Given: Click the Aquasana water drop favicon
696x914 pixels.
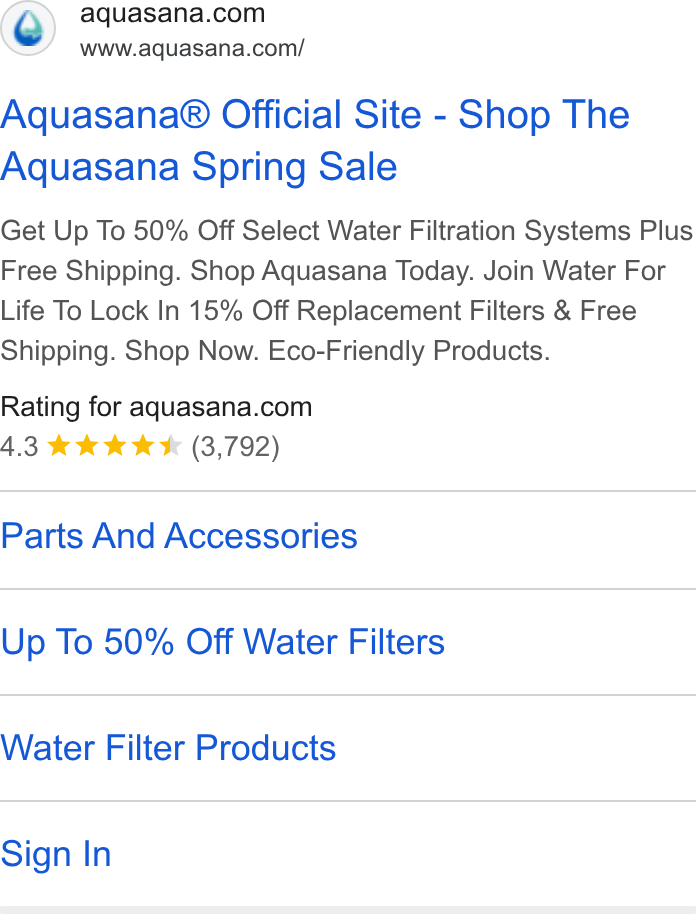Looking at the screenshot, I should pos(27,27).
